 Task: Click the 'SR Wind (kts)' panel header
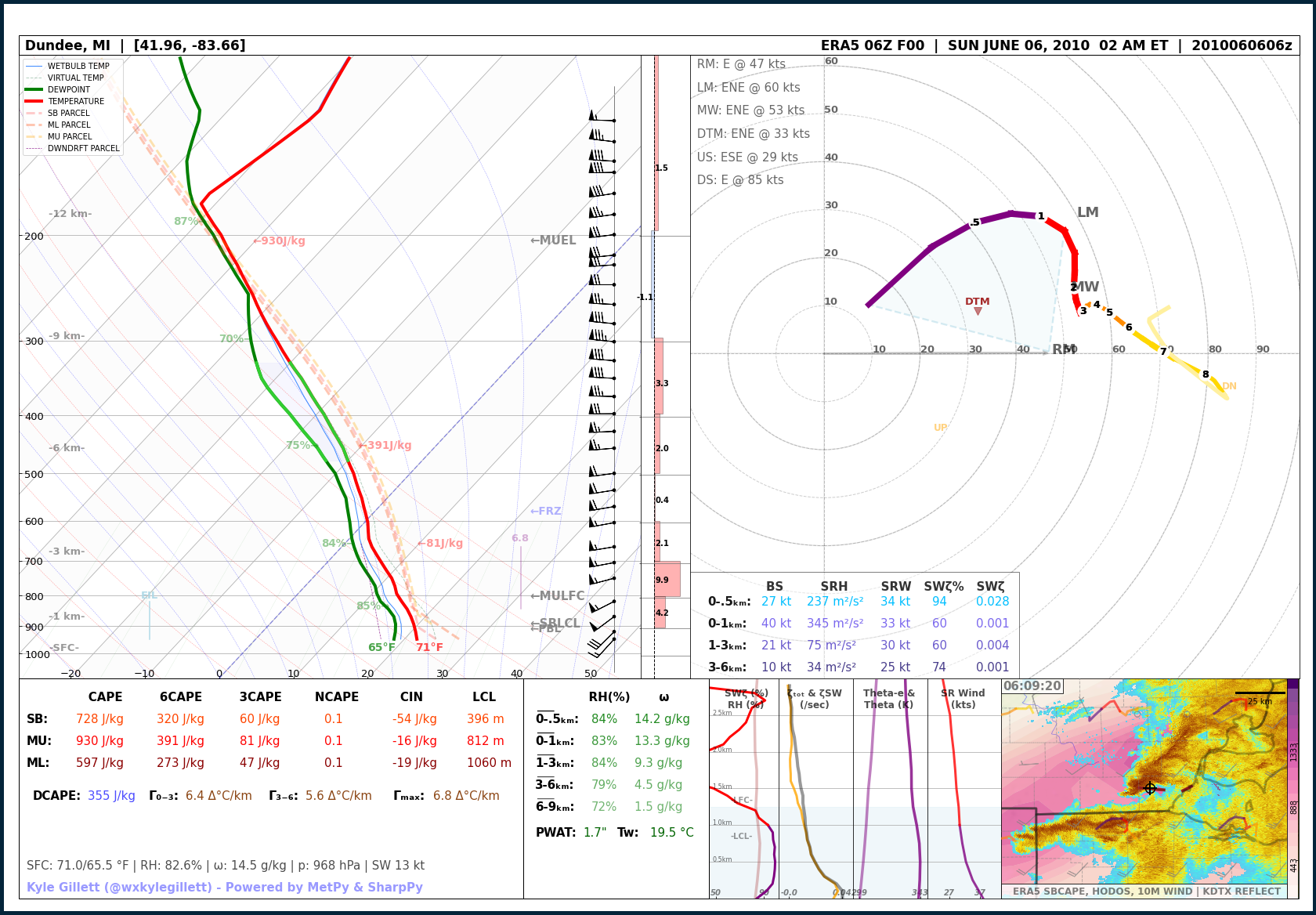(963, 699)
